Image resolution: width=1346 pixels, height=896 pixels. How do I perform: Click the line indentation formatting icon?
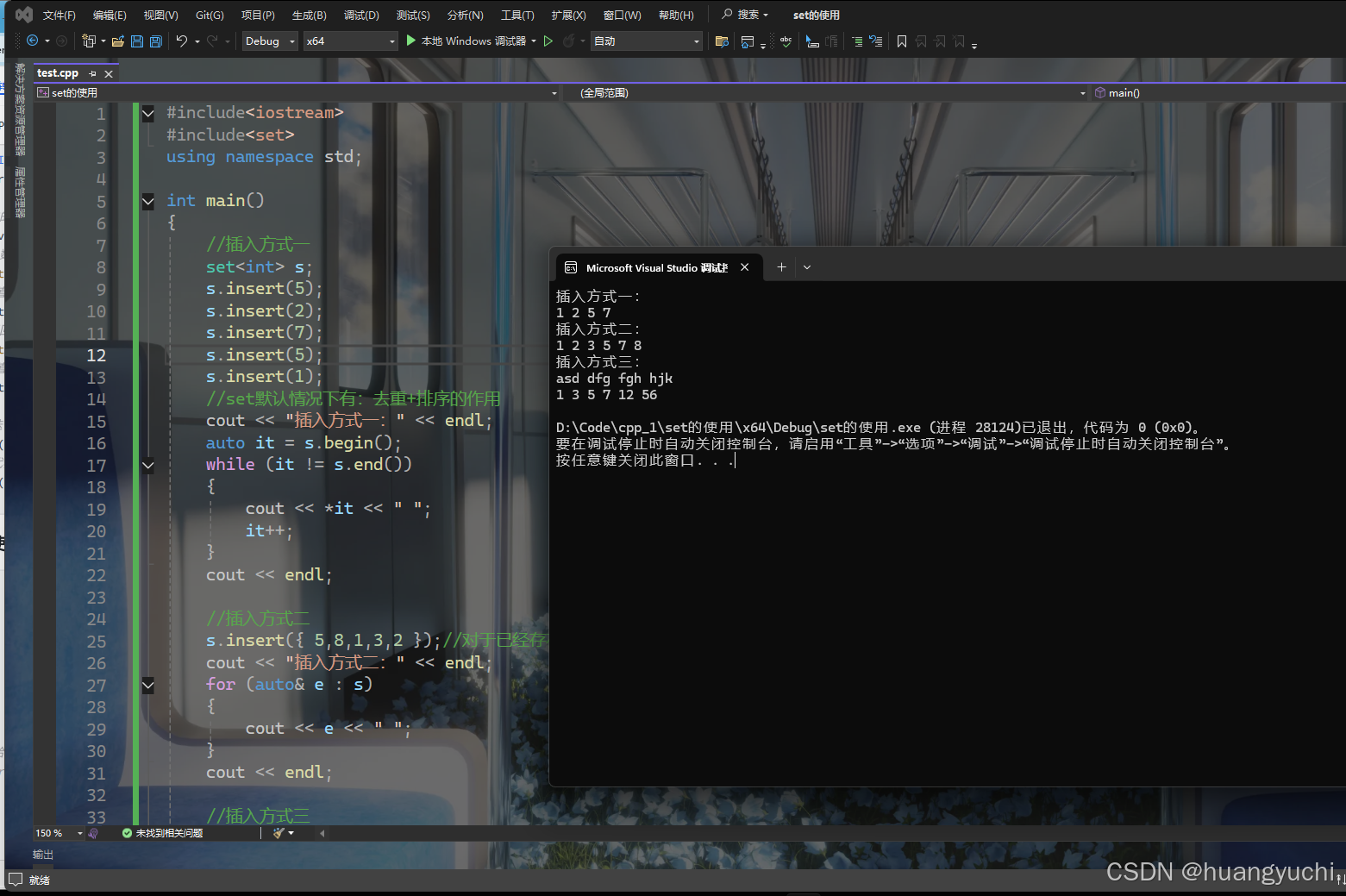[x=858, y=41]
